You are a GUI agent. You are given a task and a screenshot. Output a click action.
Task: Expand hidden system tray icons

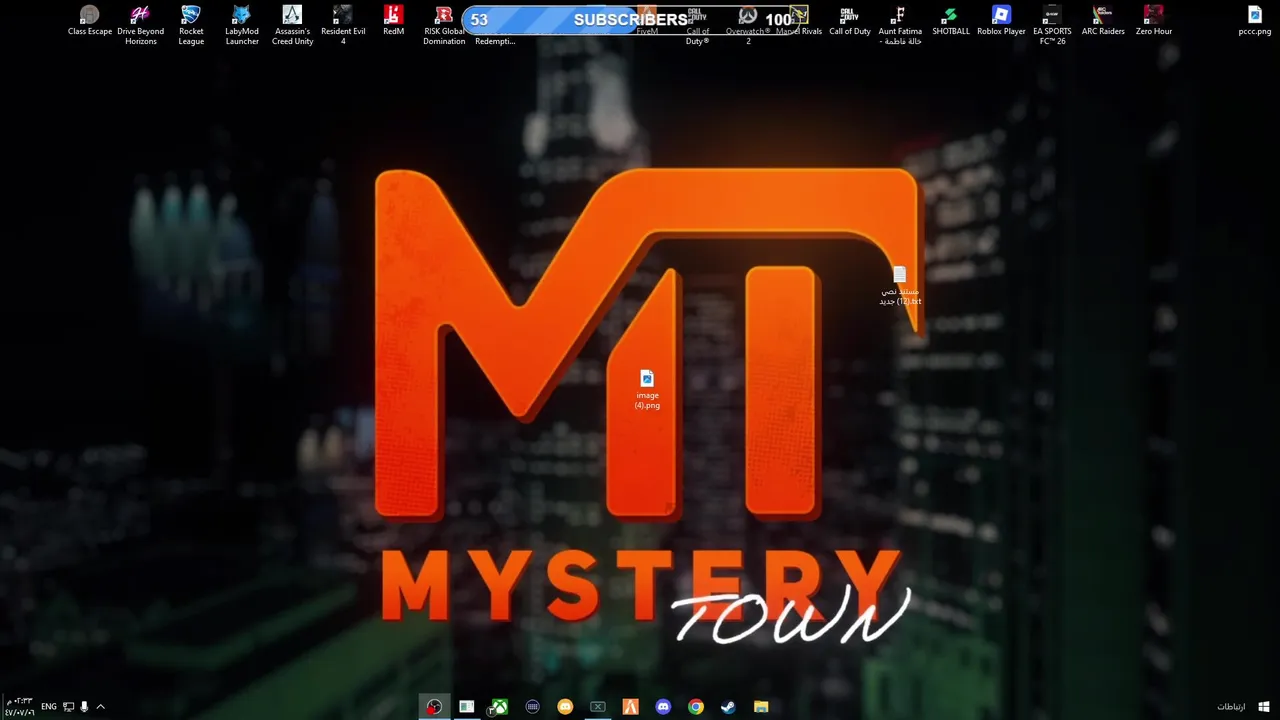100,707
